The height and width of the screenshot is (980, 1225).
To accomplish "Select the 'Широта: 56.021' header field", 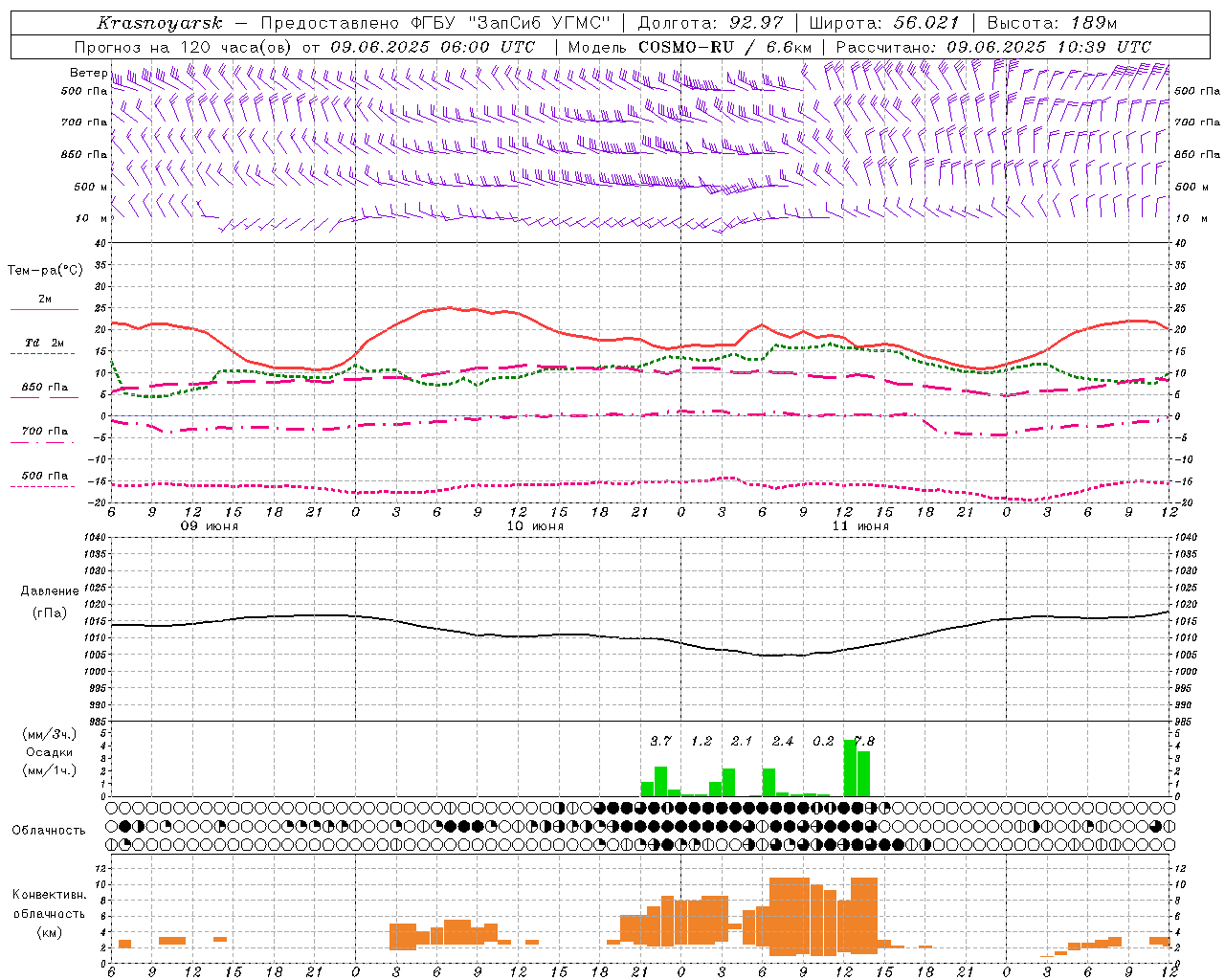I will (884, 23).
